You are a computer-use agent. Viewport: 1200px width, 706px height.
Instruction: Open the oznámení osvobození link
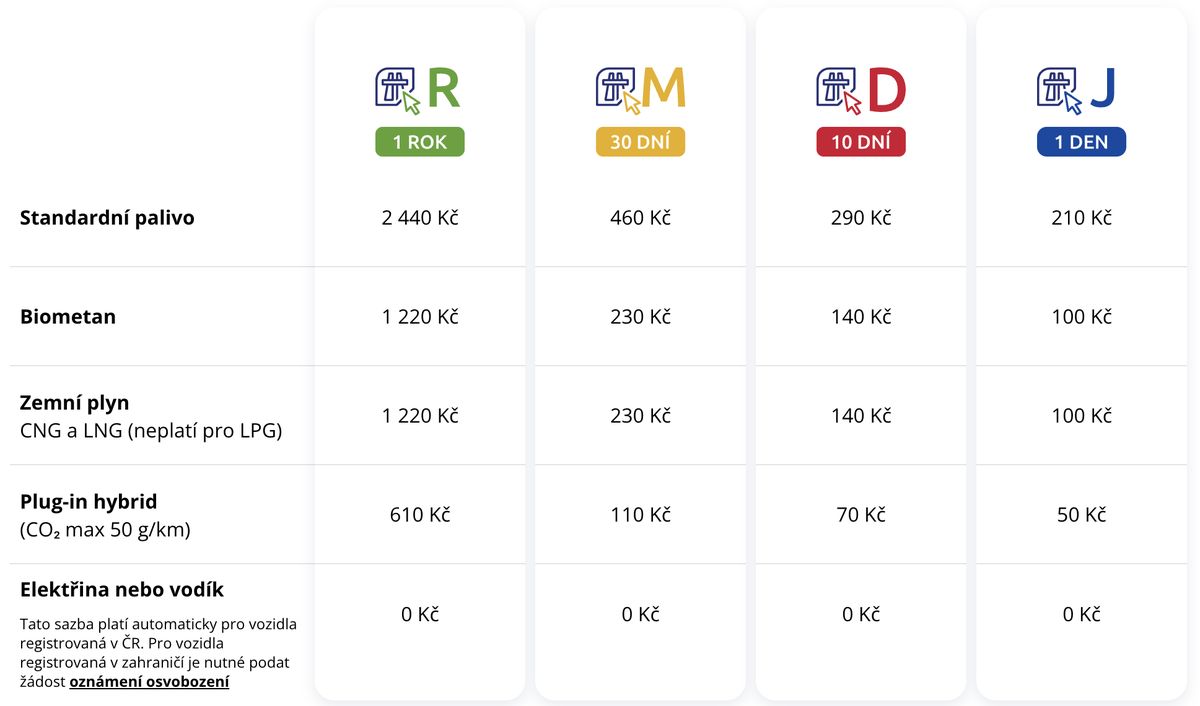(149, 682)
